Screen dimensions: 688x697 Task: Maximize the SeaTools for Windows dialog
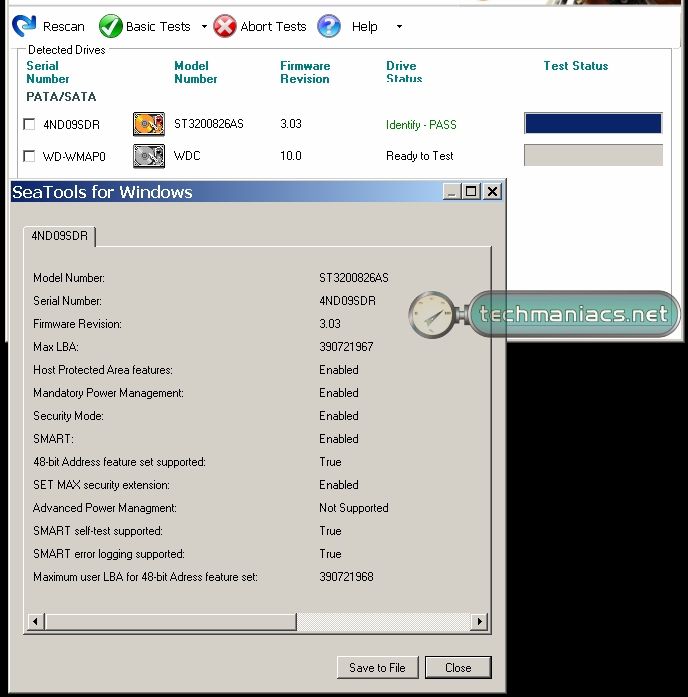tap(471, 192)
